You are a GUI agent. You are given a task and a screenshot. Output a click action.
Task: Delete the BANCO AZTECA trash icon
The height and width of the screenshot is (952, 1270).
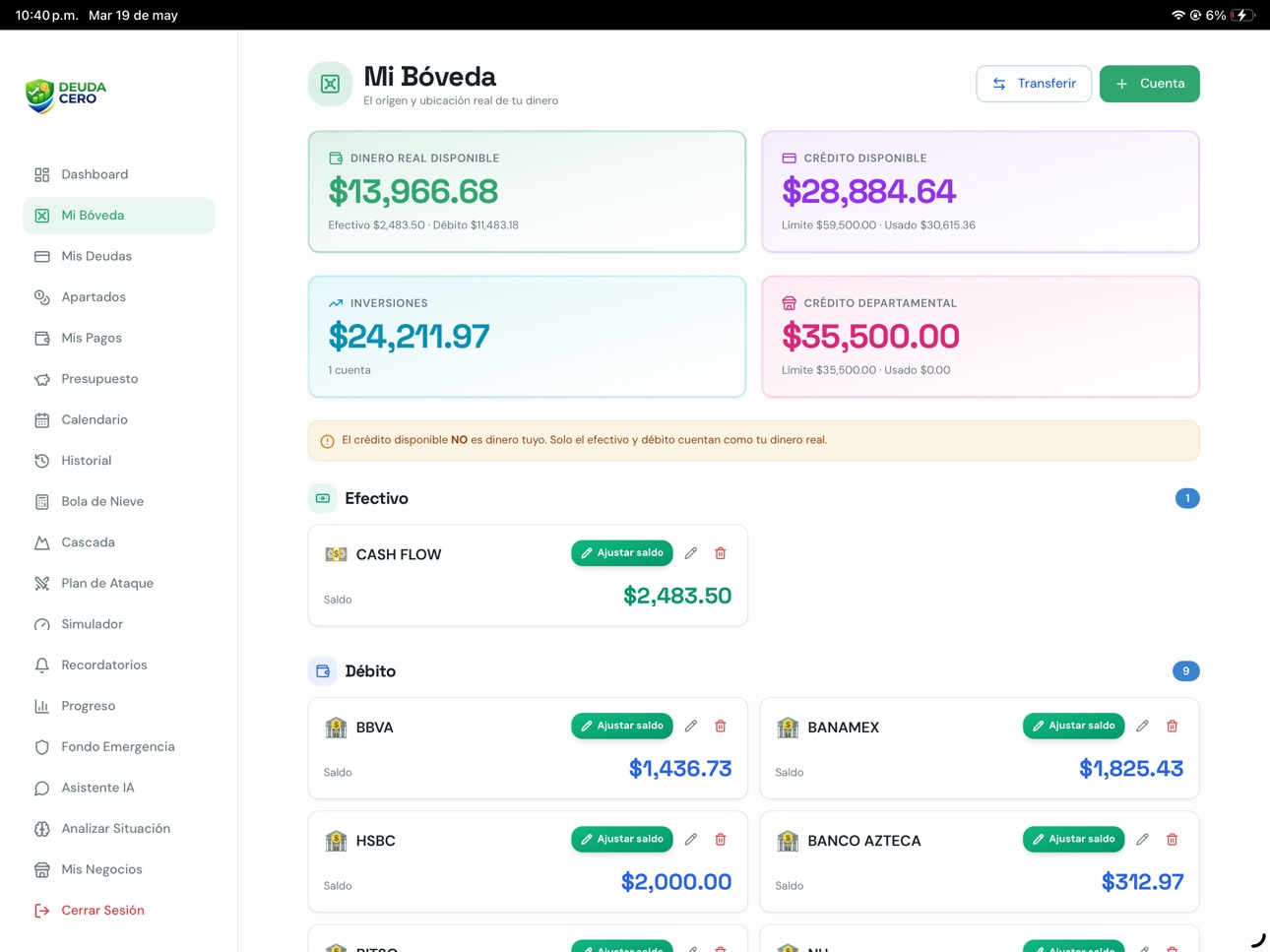[x=1172, y=839]
